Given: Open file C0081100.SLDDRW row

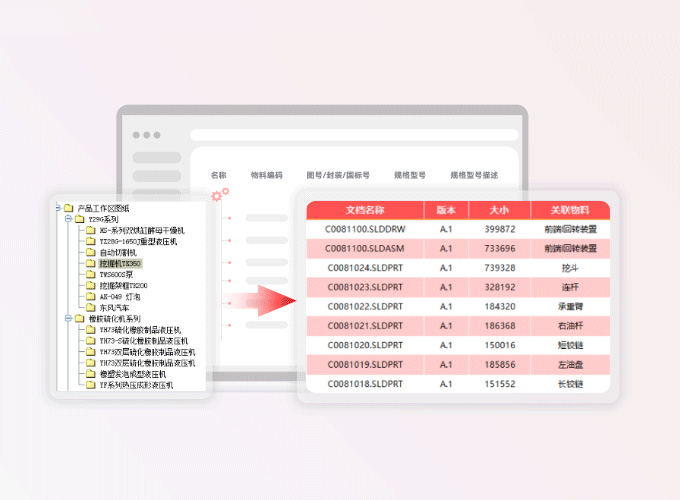Looking at the screenshot, I should click(x=365, y=229).
